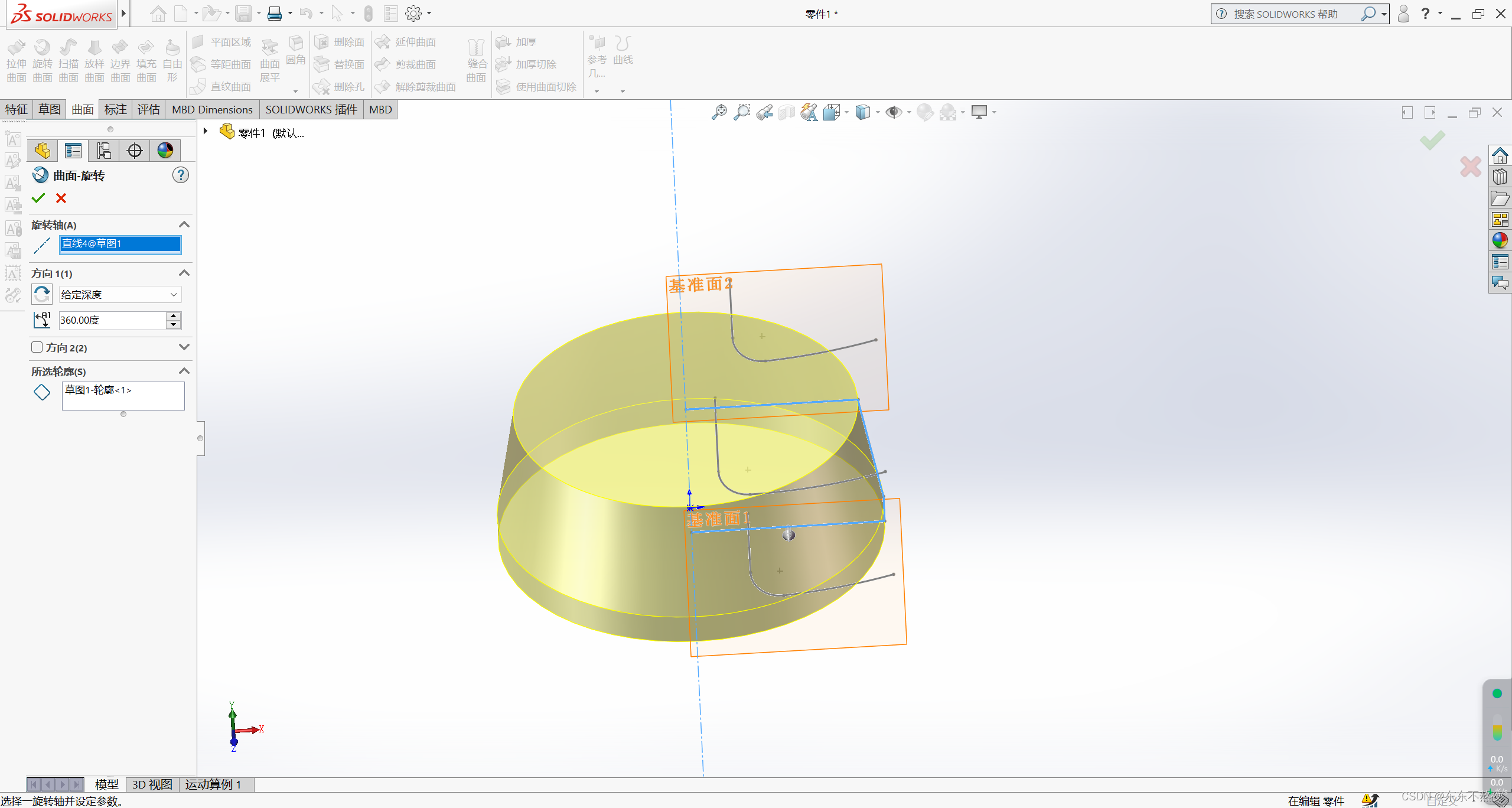Open the SOLIDWORKS 插件 tab
The image size is (1512, 808).
point(311,109)
